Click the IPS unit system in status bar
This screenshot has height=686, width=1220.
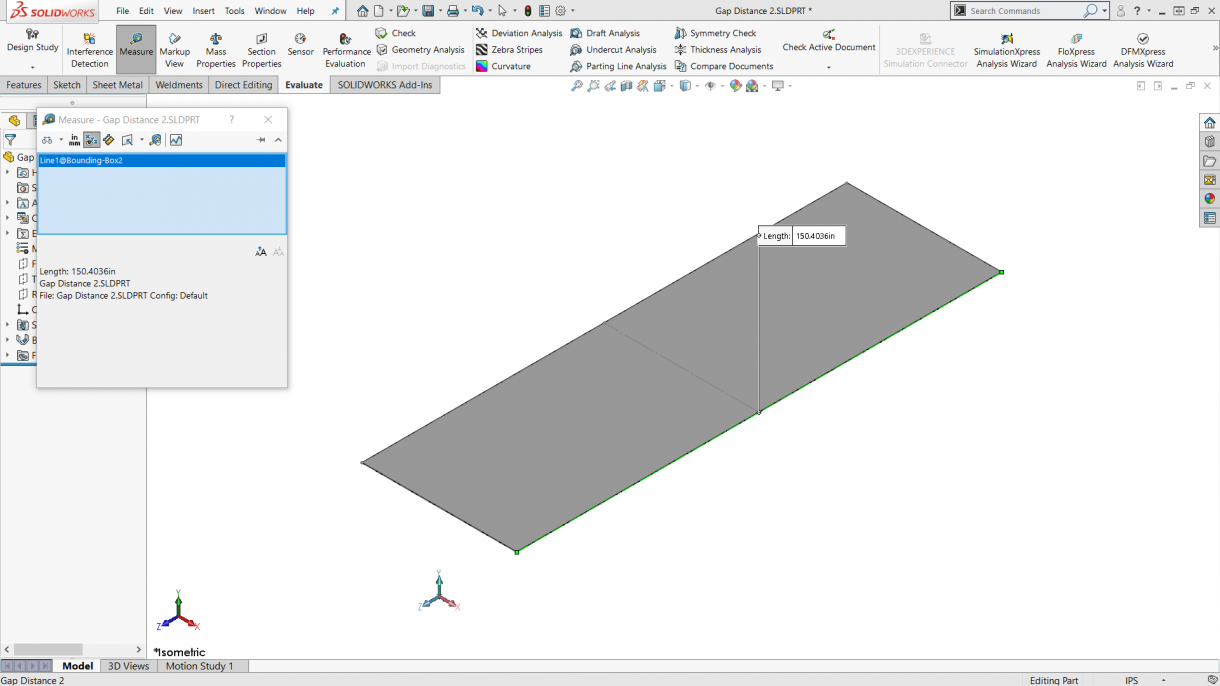click(1131, 680)
